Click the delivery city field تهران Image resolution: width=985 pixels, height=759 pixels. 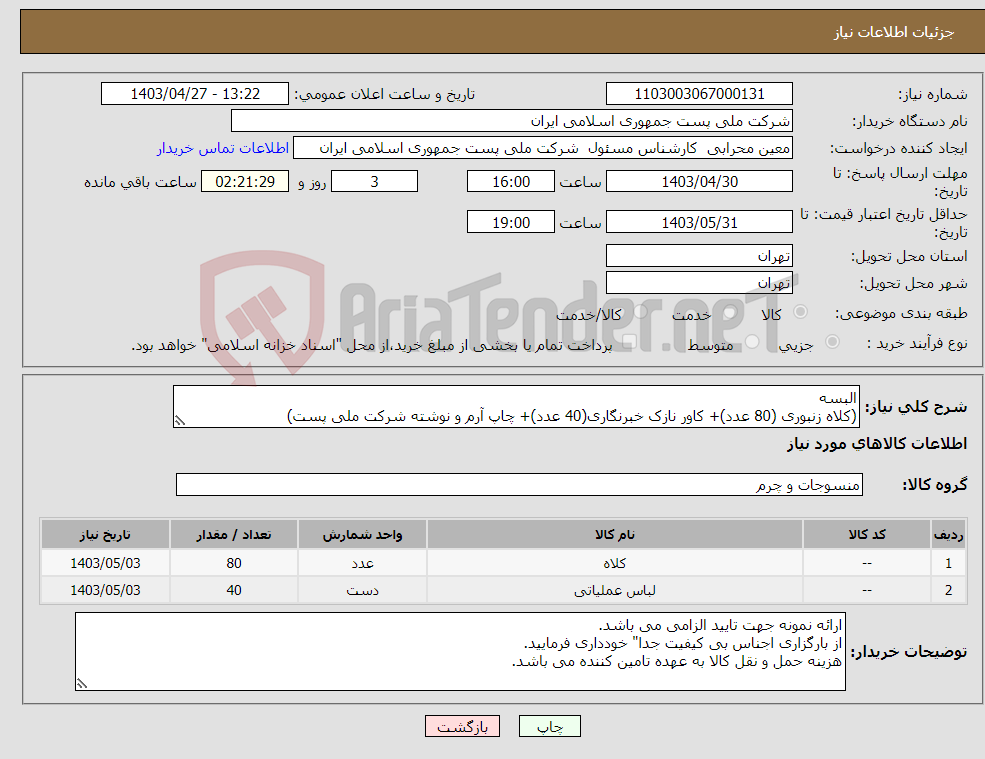pos(699,283)
